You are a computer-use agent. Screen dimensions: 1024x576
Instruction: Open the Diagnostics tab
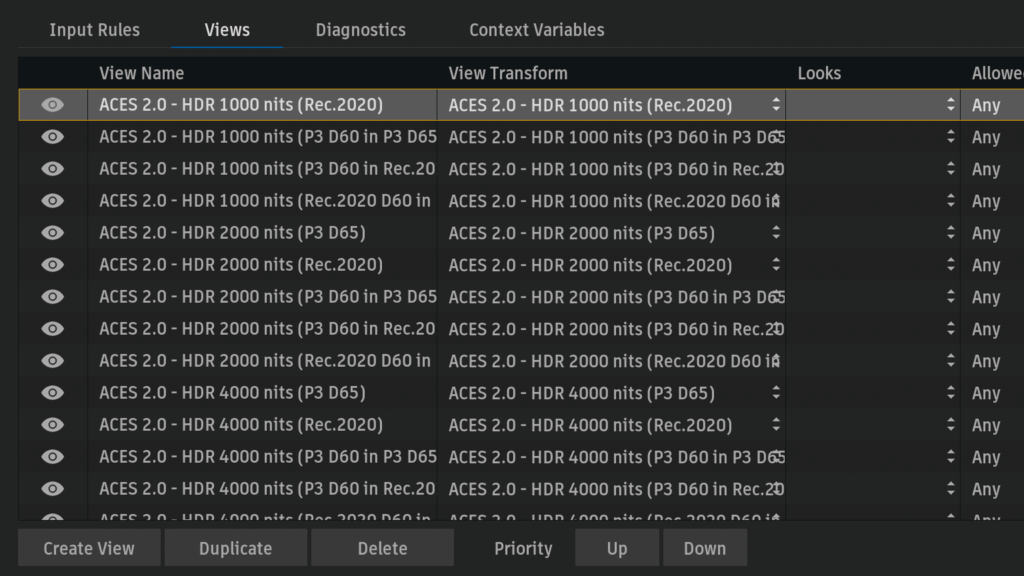coord(360,30)
